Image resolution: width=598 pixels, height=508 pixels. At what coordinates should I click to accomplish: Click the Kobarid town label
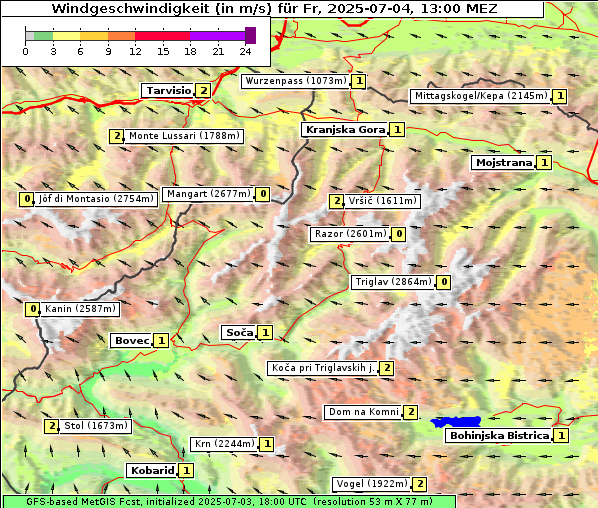(152, 471)
